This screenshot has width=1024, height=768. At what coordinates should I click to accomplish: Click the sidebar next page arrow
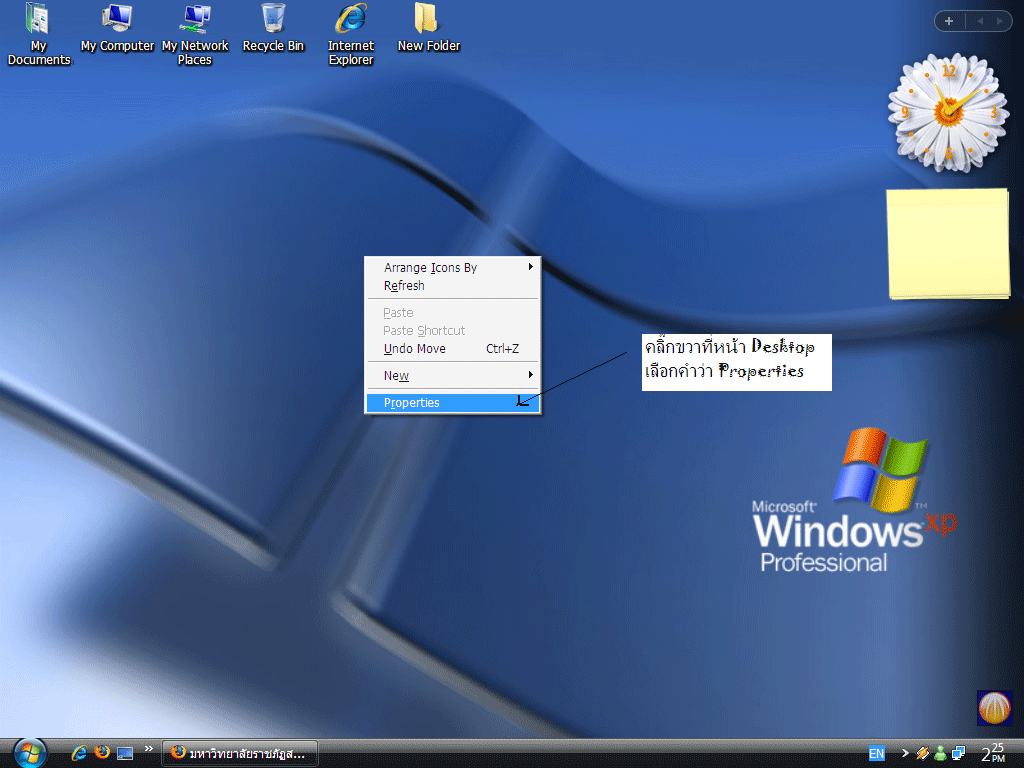tap(999, 21)
